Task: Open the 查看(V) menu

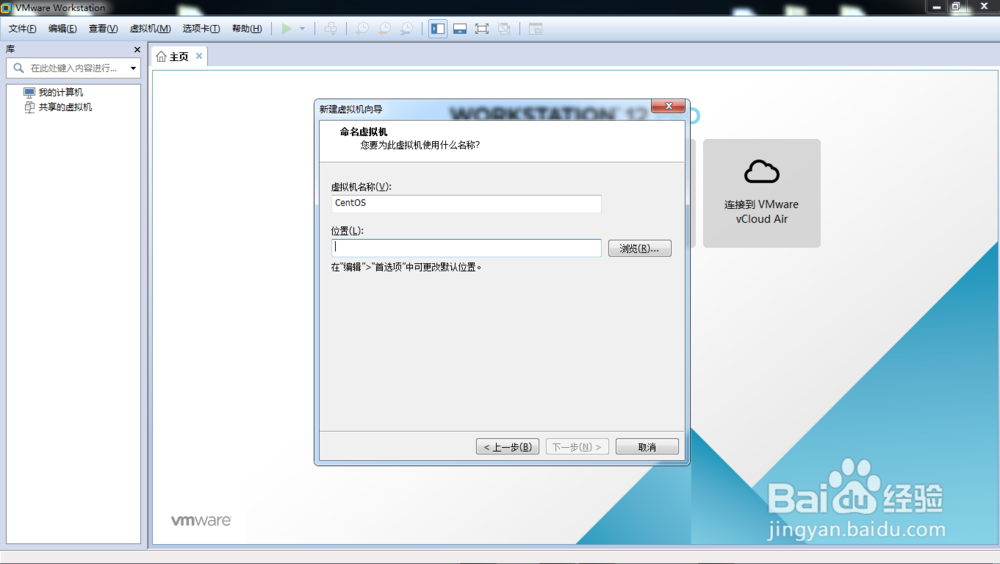Action: (x=103, y=29)
